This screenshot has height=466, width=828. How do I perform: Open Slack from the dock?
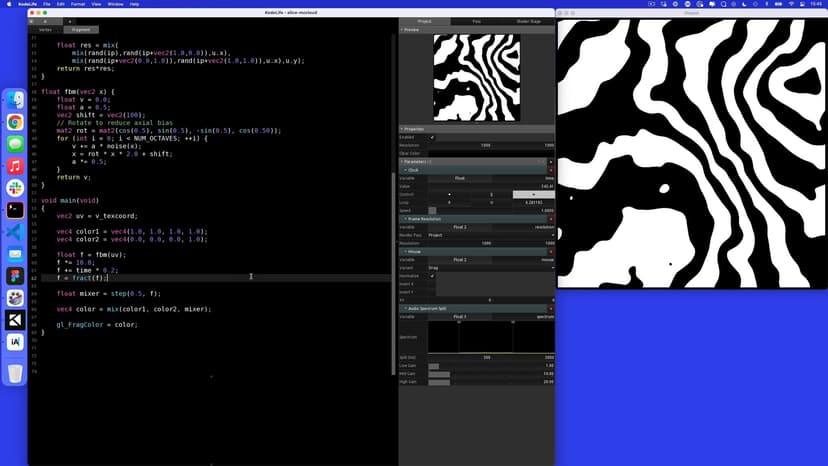click(x=15, y=188)
